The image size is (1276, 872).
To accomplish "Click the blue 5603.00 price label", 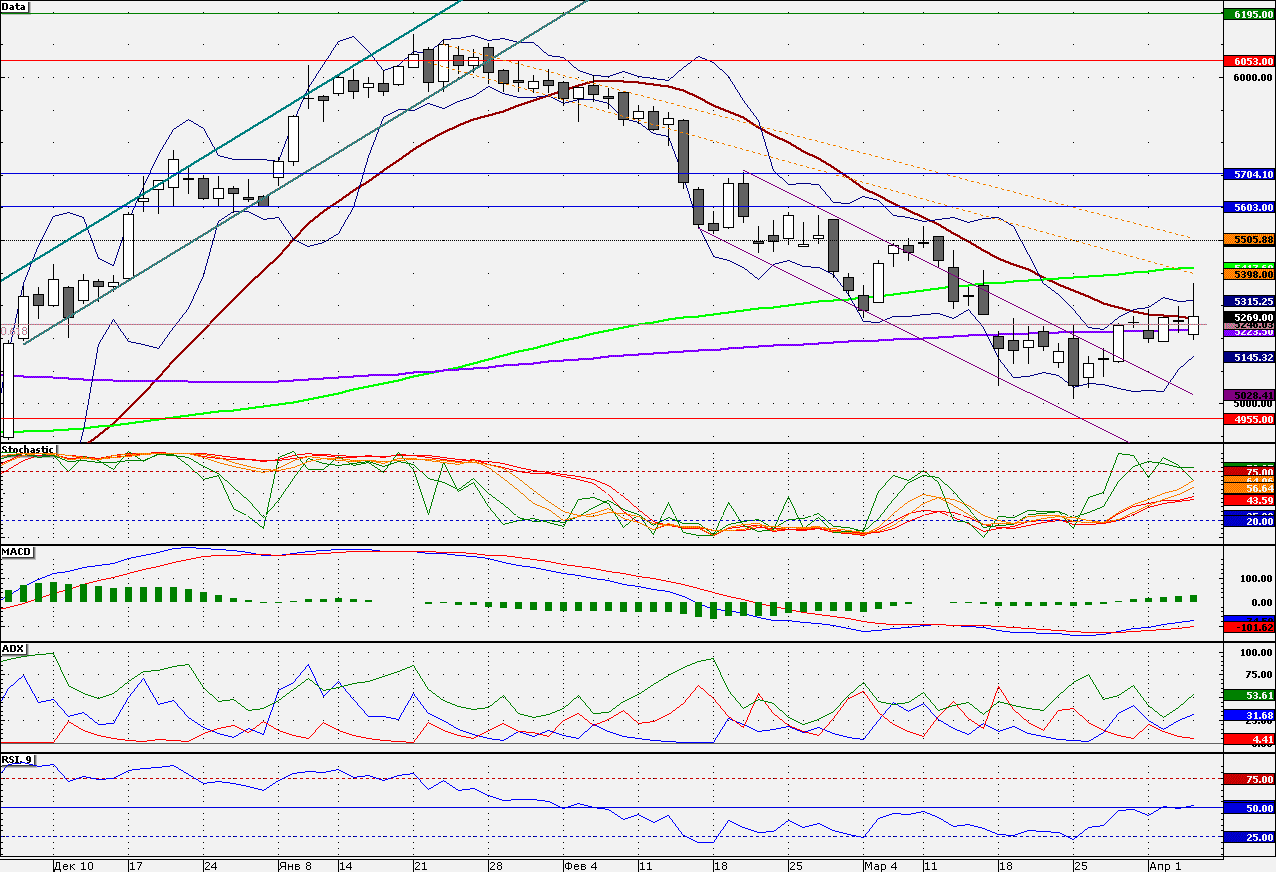I will coord(1248,207).
